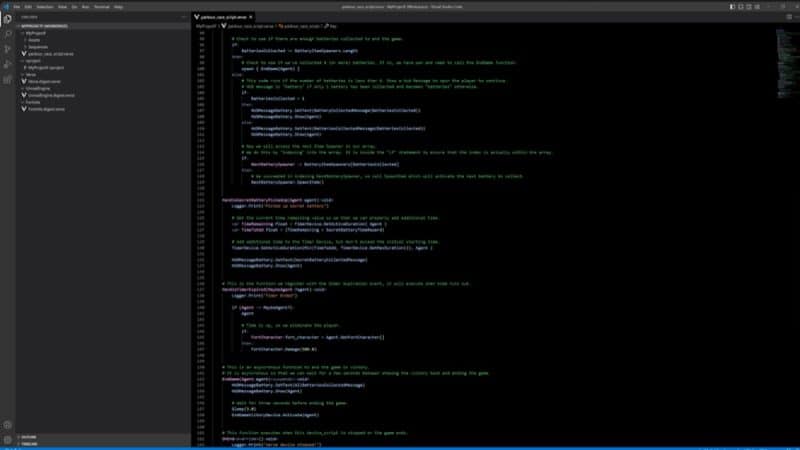Open the Fortnite.digest.verse file
Screen dimensions: 800x450
103,109
